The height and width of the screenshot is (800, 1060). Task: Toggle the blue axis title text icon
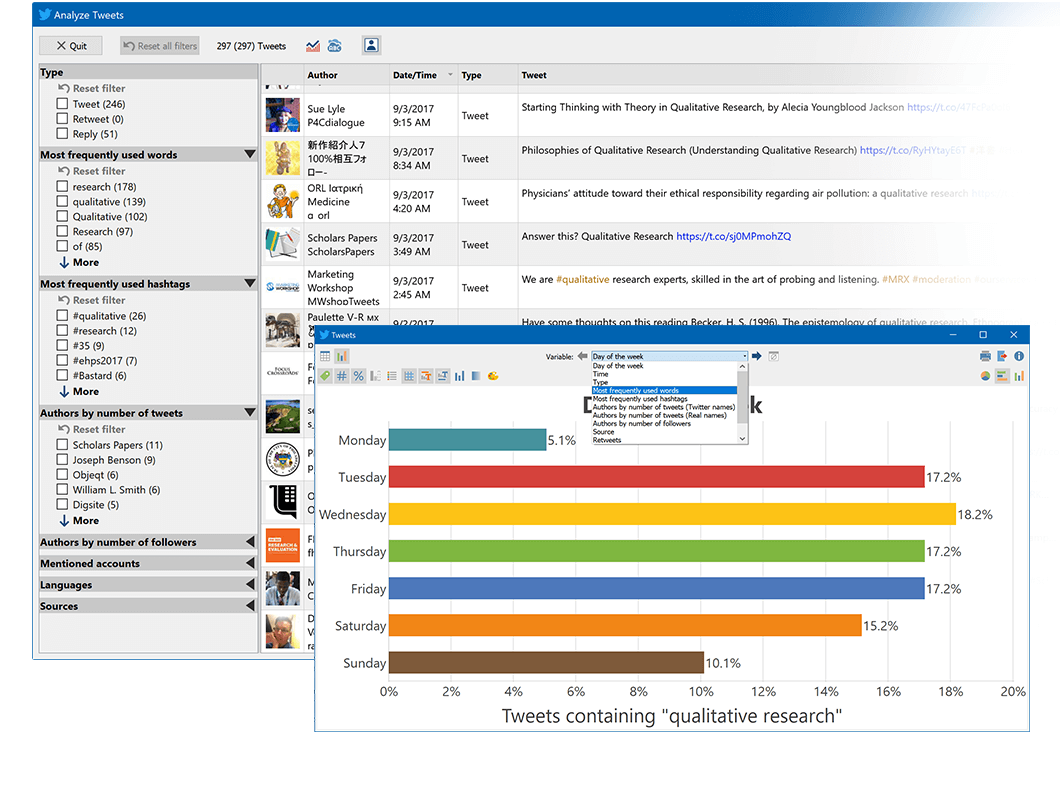coord(443,376)
